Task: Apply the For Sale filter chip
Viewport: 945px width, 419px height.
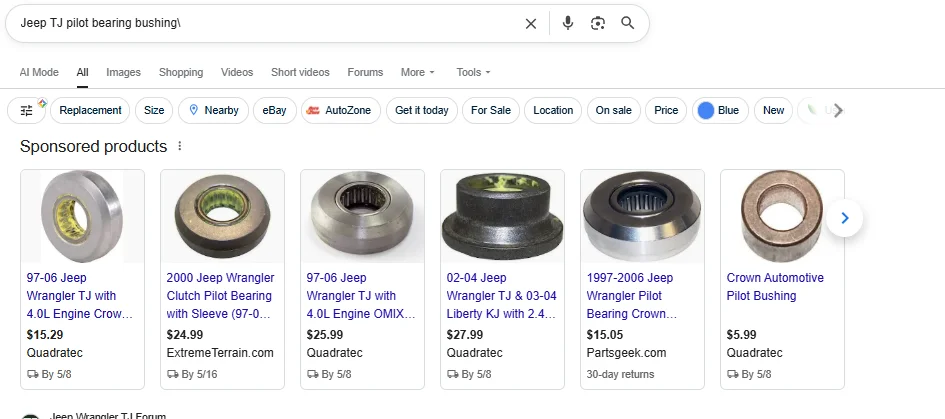Action: click(x=491, y=110)
